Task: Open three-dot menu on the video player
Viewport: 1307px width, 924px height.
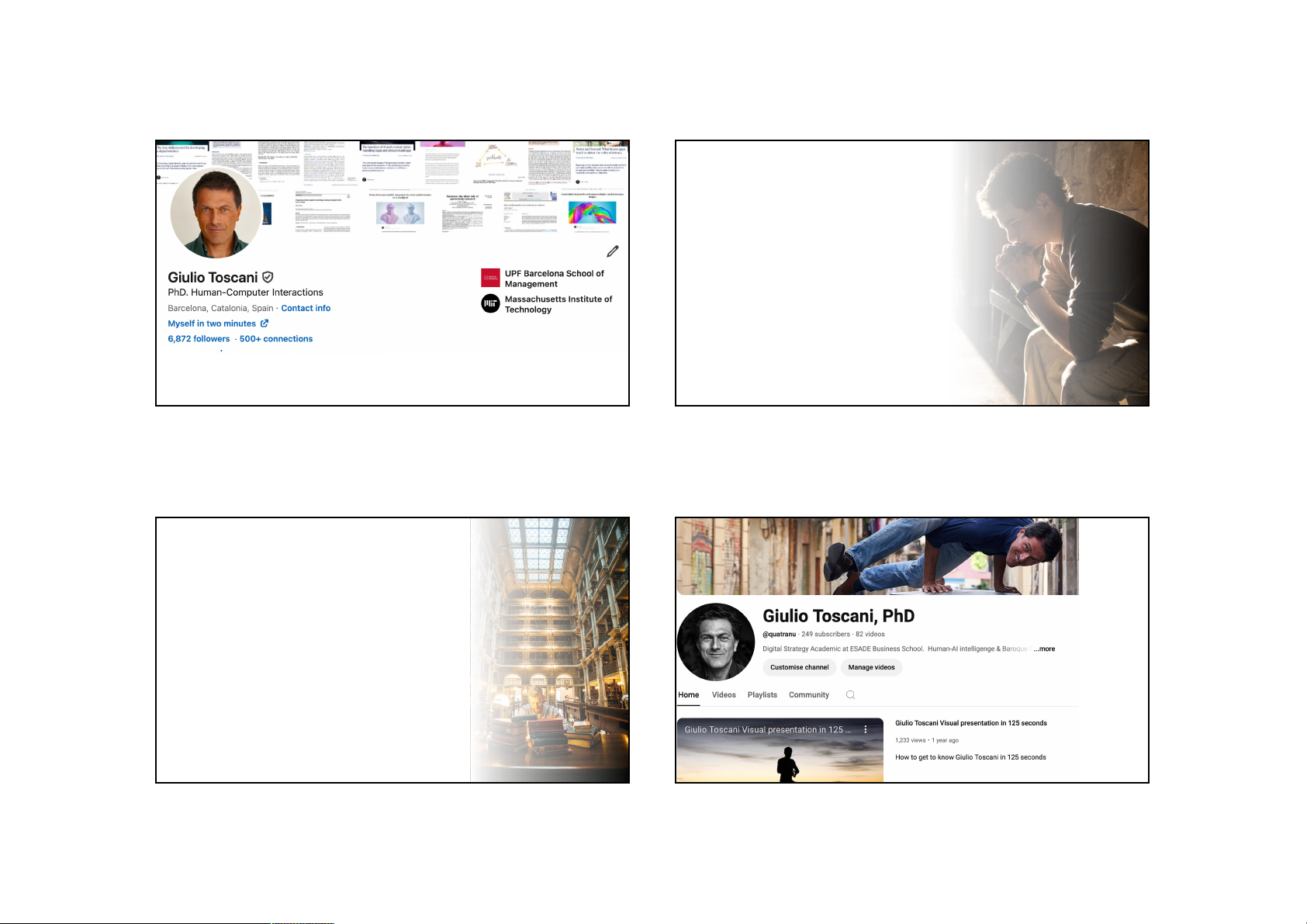Action: tap(866, 729)
